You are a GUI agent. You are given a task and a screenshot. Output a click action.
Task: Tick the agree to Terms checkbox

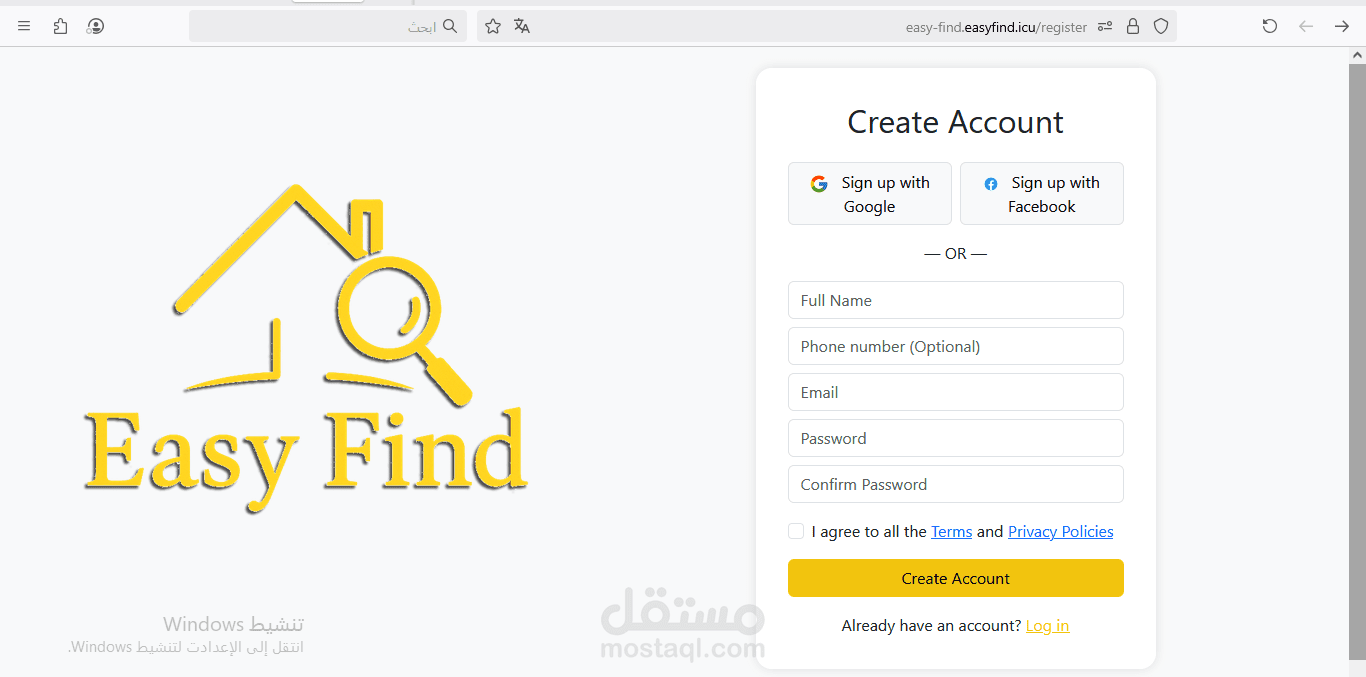click(796, 531)
